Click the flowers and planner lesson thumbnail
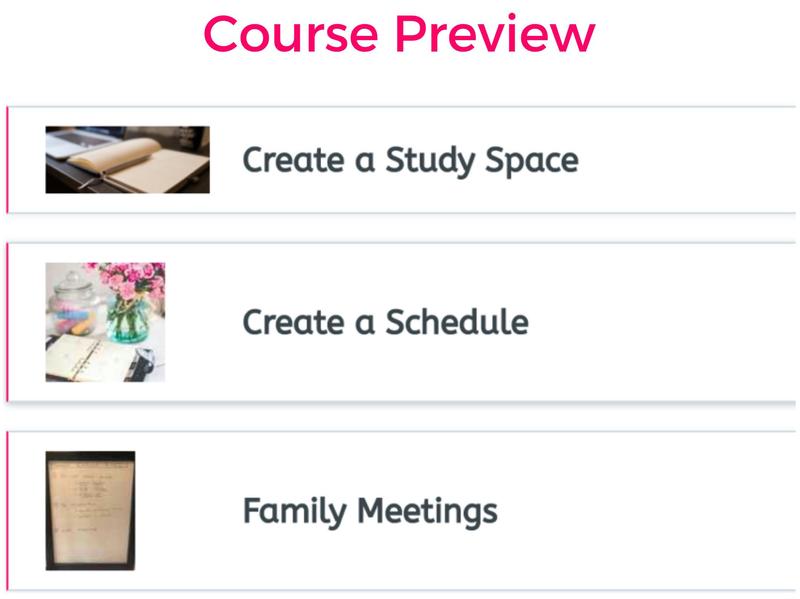The image size is (800, 599). [105, 322]
